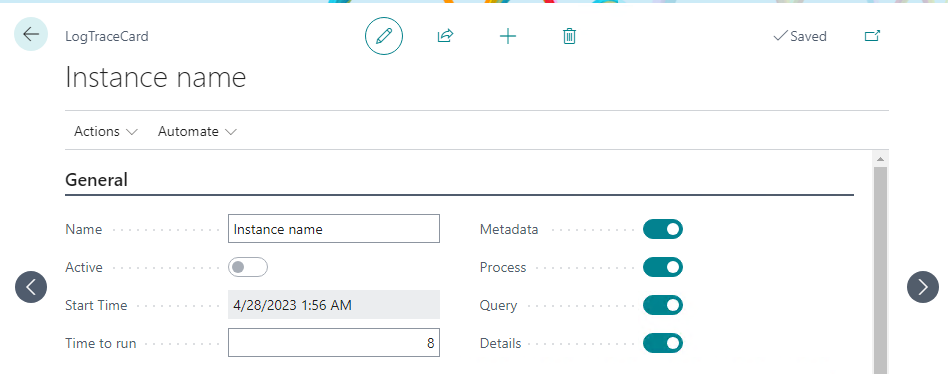Open the share icon
This screenshot has height=374, width=948.
pos(446,36)
